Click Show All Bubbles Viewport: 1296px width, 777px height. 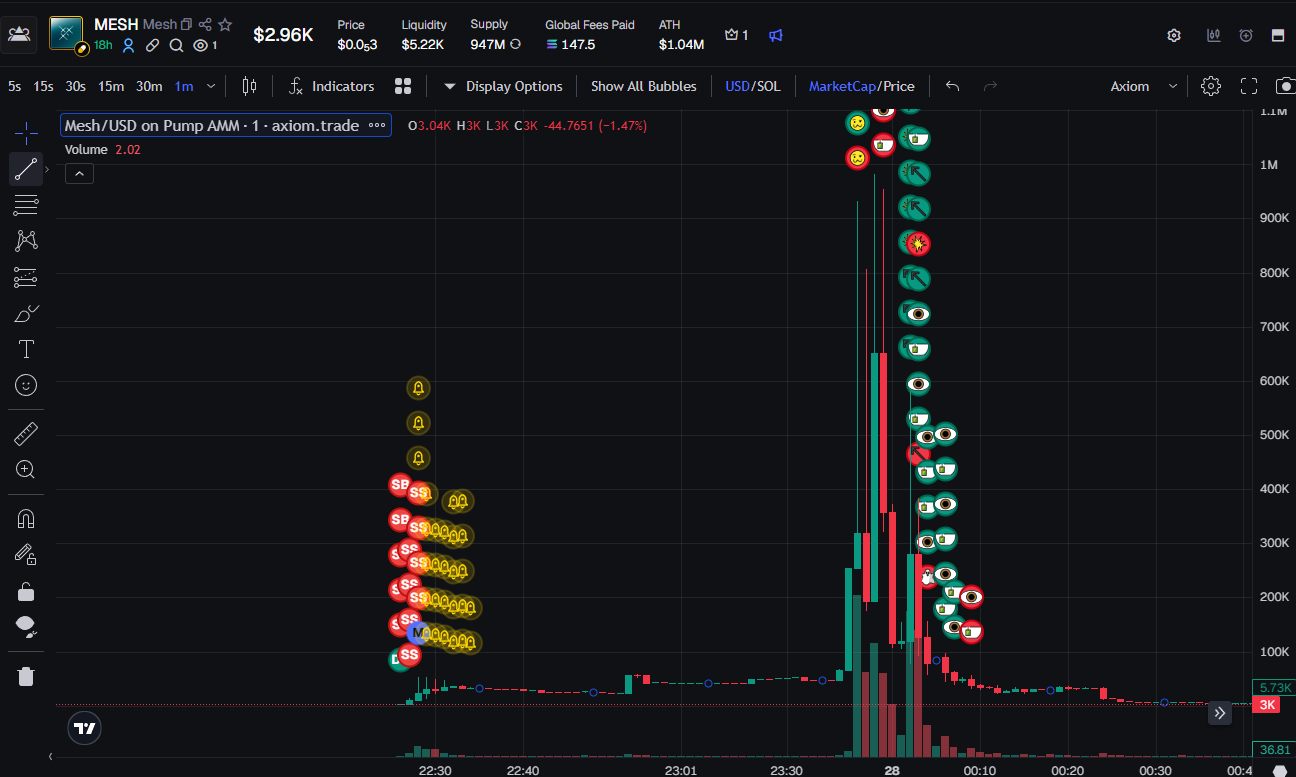tap(643, 86)
